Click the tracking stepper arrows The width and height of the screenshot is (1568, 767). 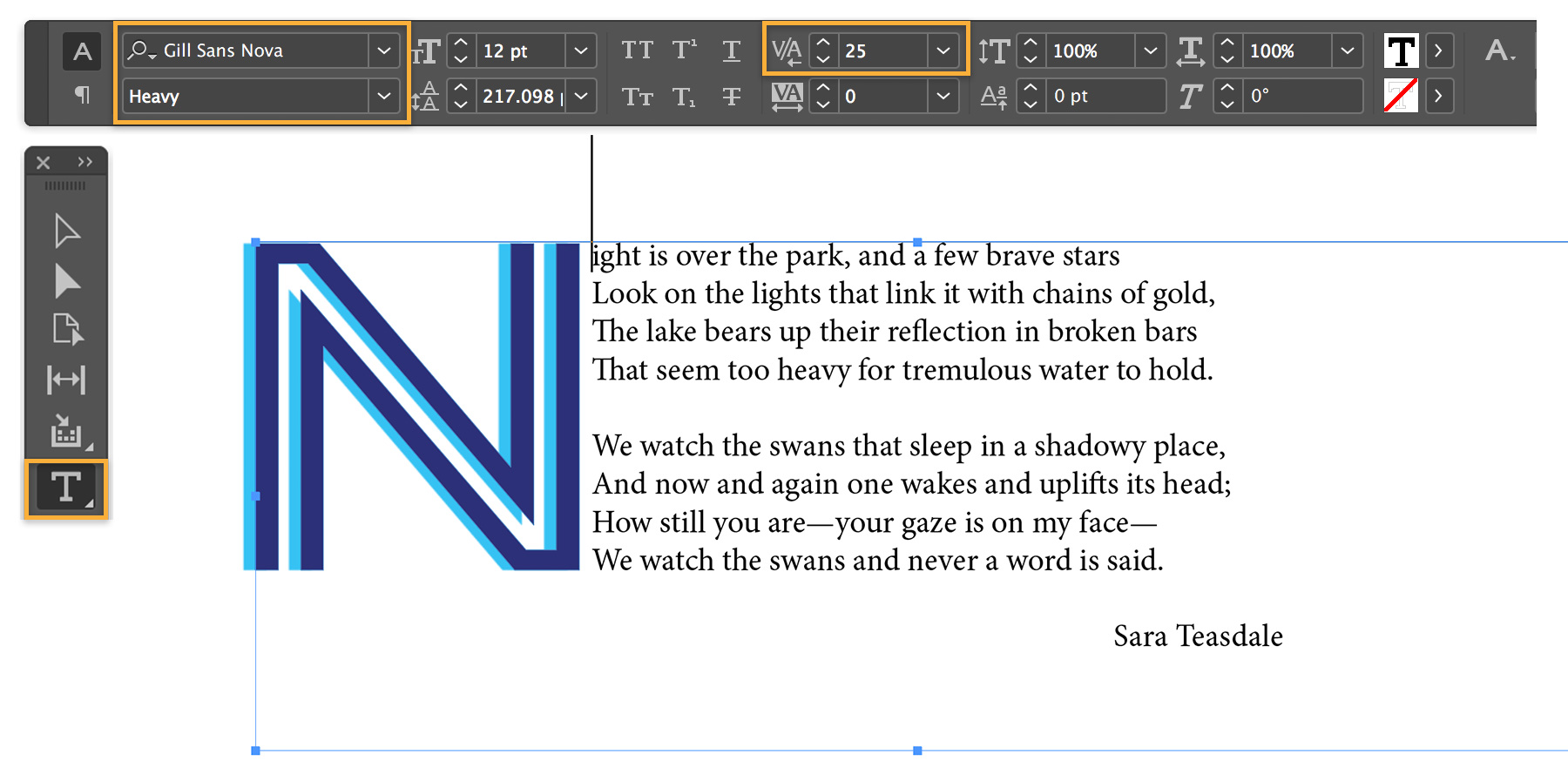(x=823, y=96)
